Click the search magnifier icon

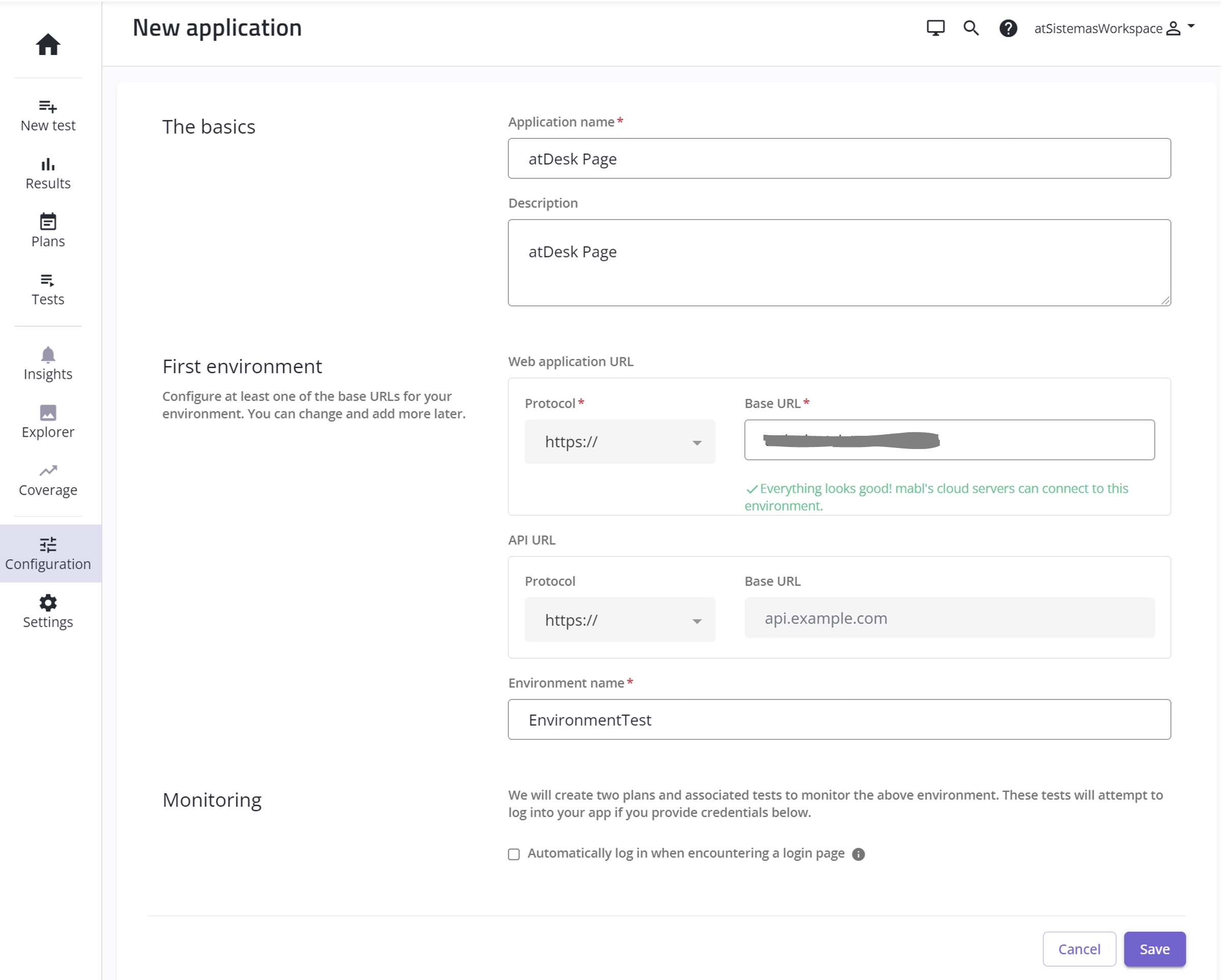(971, 28)
